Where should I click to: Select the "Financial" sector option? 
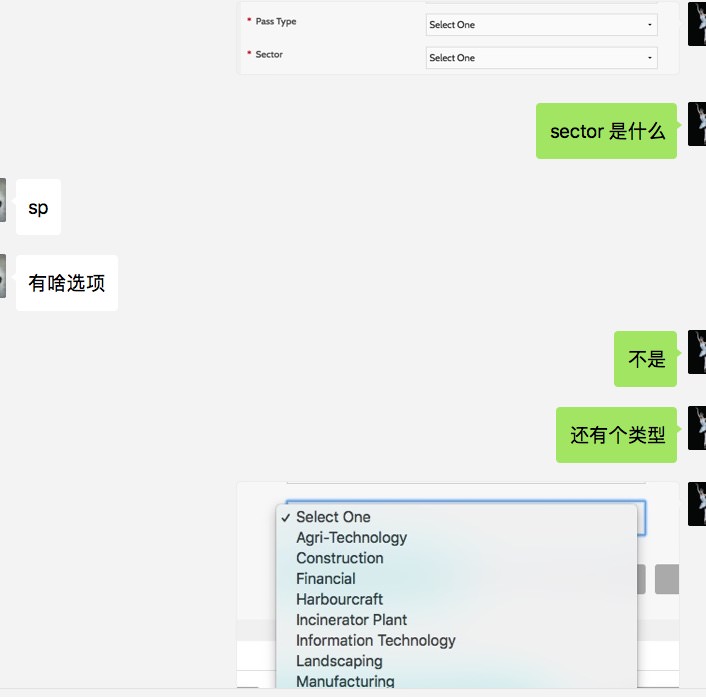325,579
